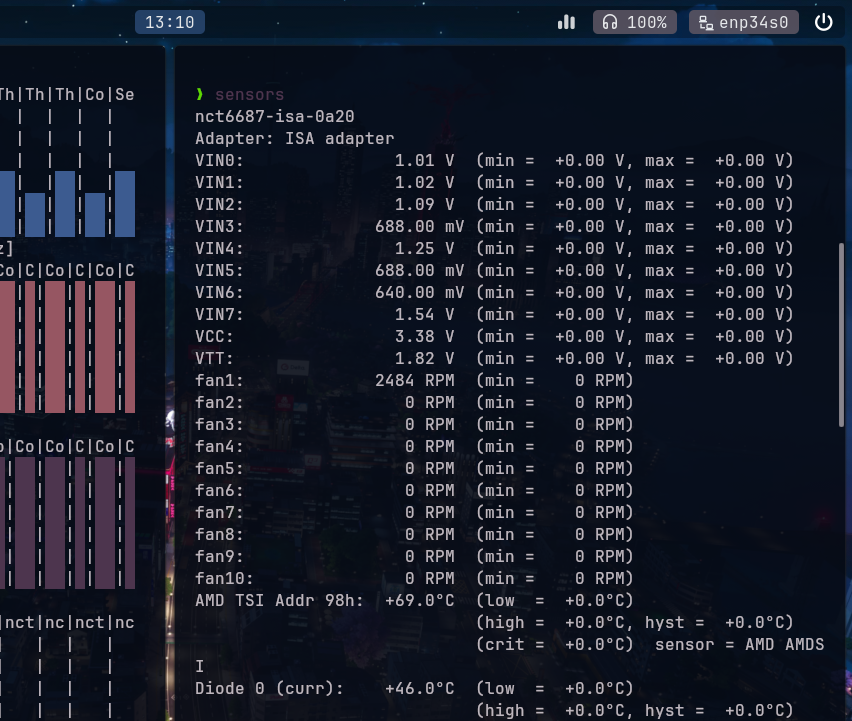Click the 'fan3:' label
Viewport: 852px width, 721px height.
tap(219, 424)
